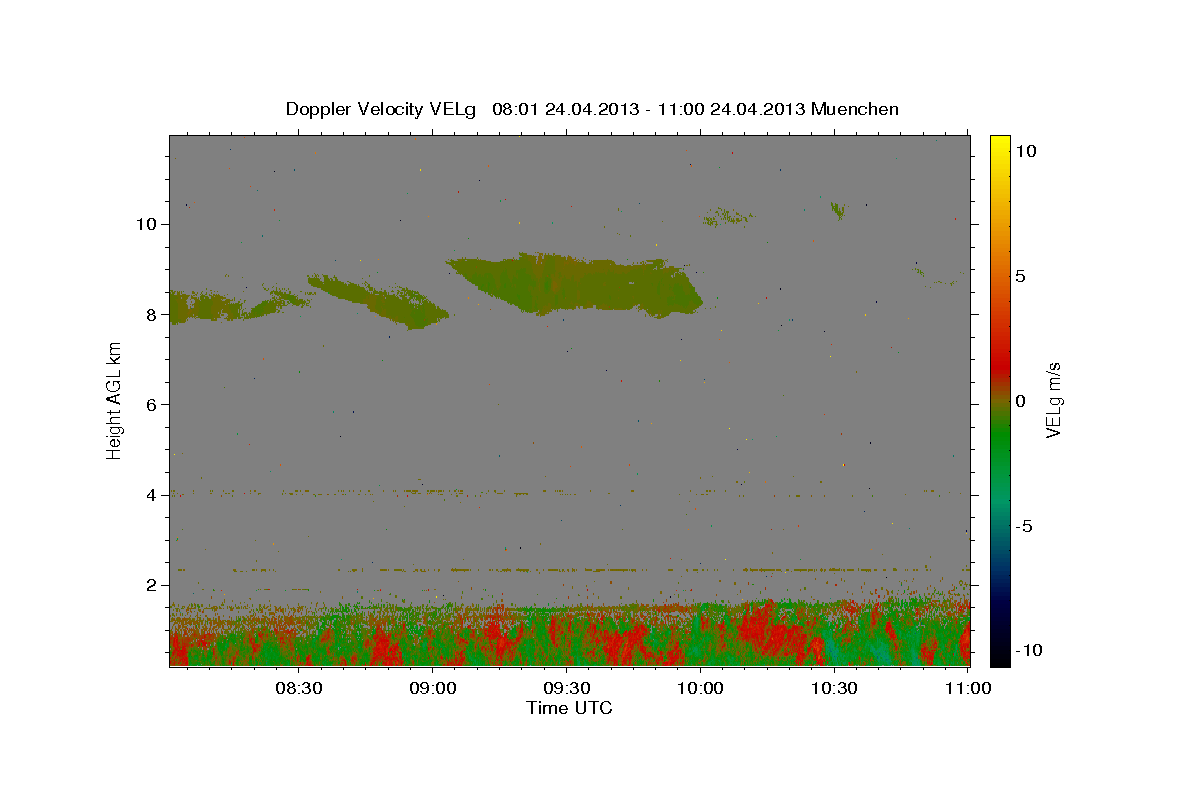Click the 'Time UTC' axis label
Screen dimensions: 1200x800
coord(569,708)
